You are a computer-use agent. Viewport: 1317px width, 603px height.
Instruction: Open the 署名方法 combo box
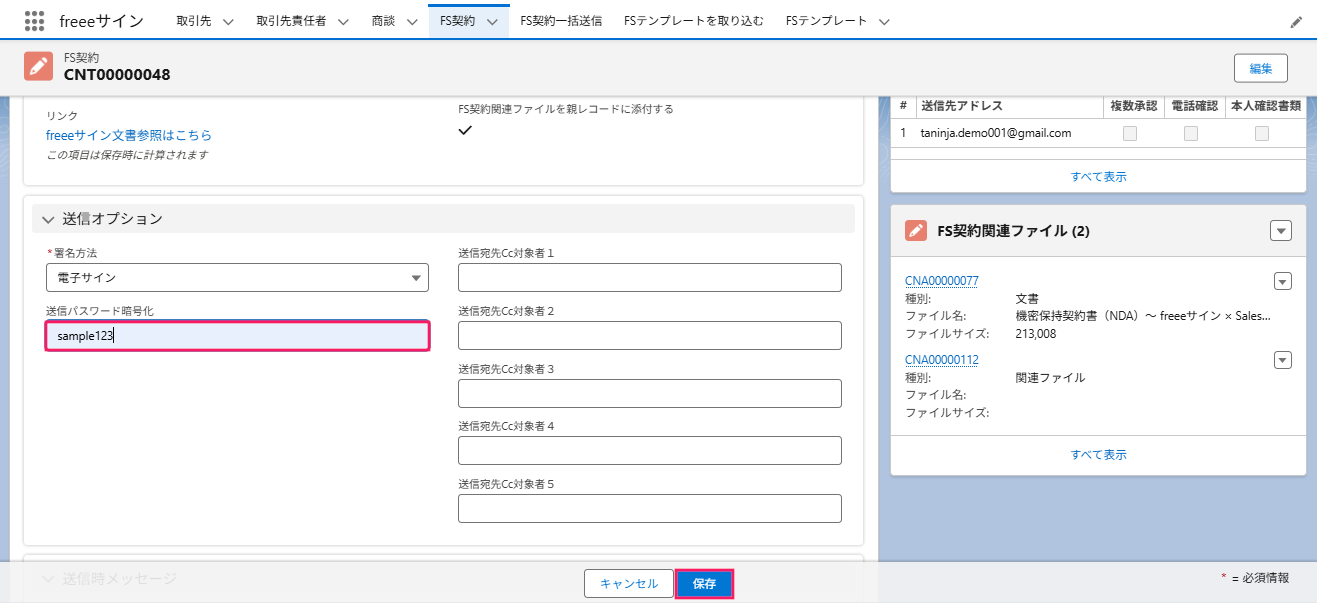click(x=237, y=277)
